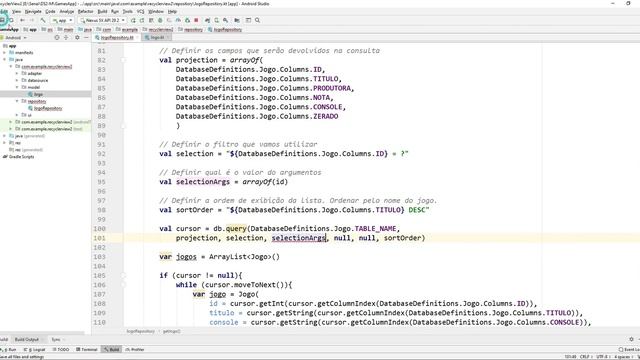Expand the ui package
This screenshot has width=640, height=360.
point(17,115)
